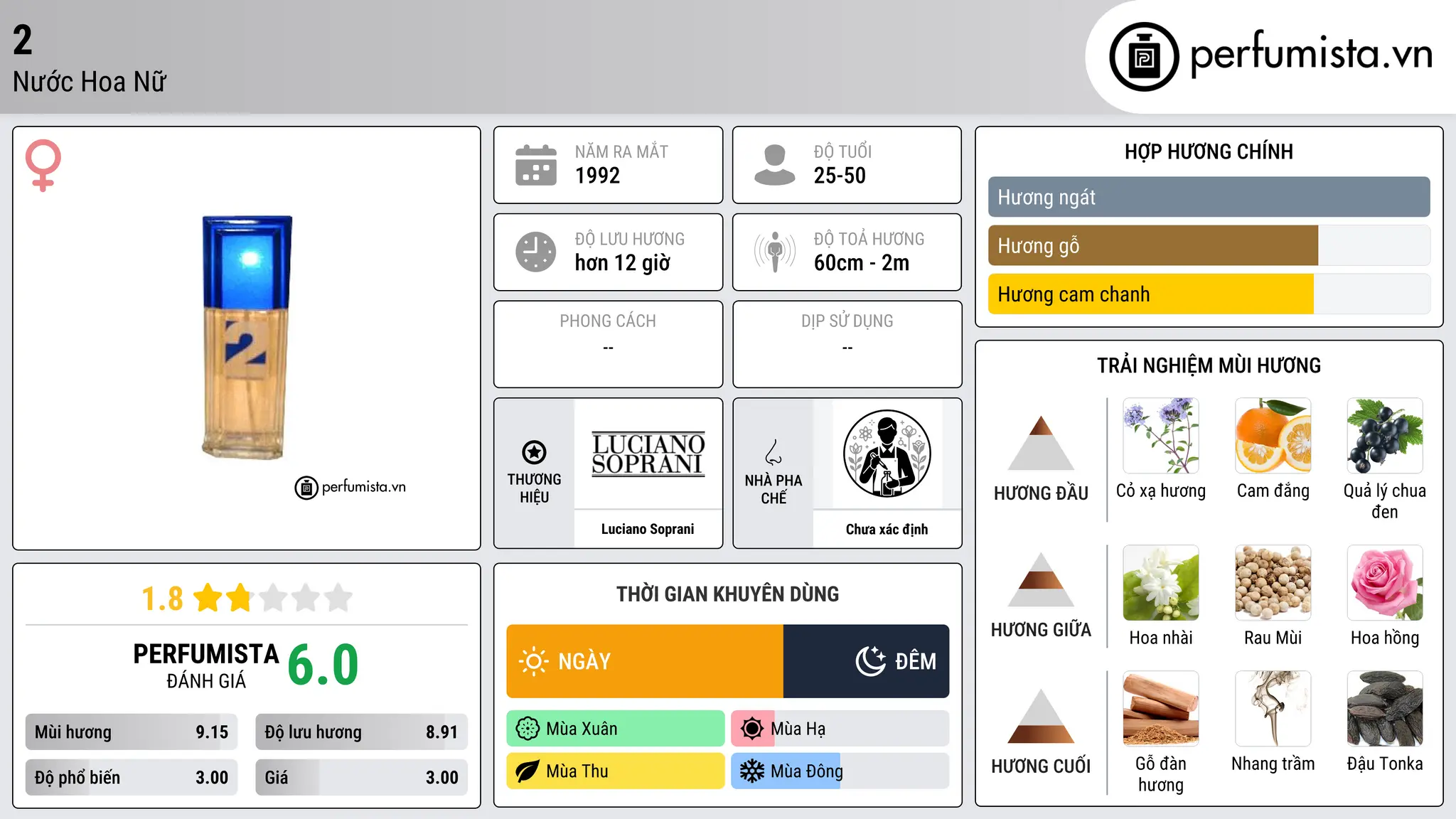This screenshot has width=1456, height=819.
Task: Open the Hoa nhài note image
Action: pyautogui.click(x=1161, y=583)
